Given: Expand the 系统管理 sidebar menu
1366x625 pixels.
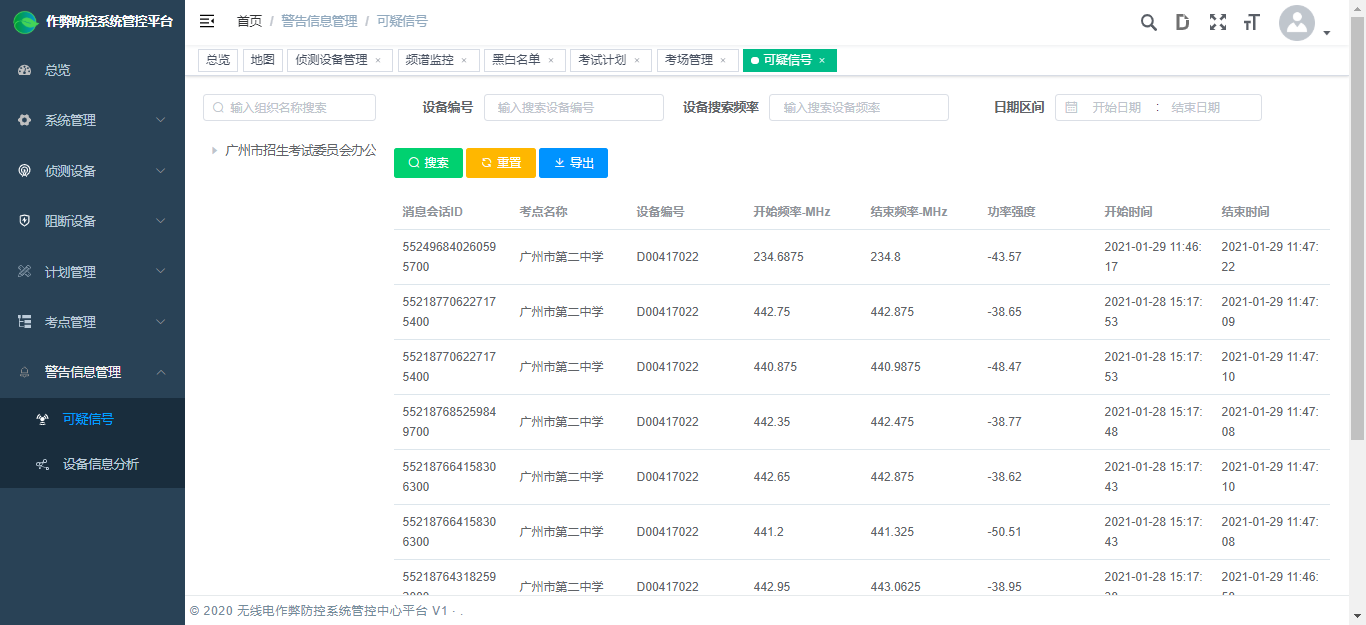Looking at the screenshot, I should [x=92, y=120].
